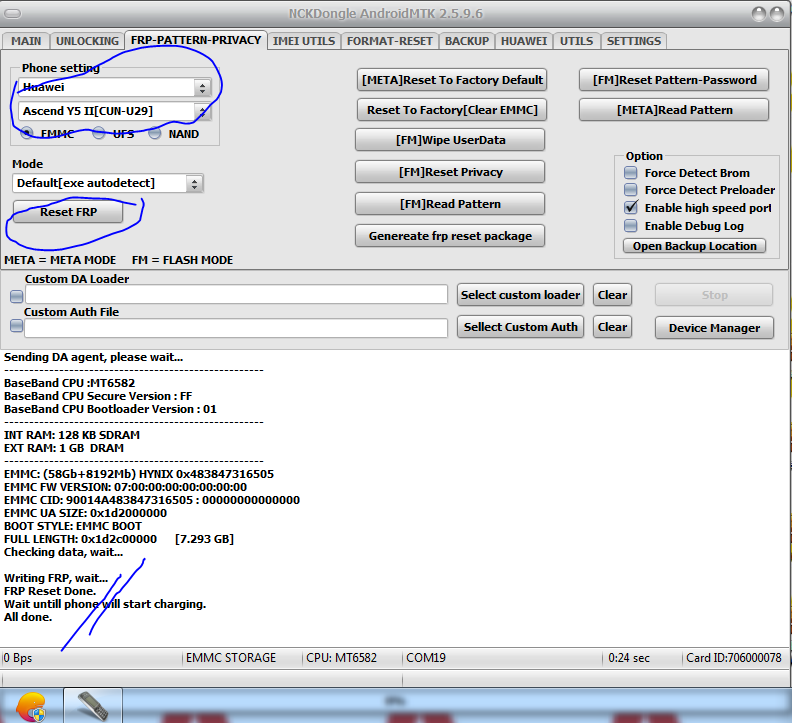Click the [META]Read Pattern button
Screen dimensions: 792x723
click(x=674, y=110)
